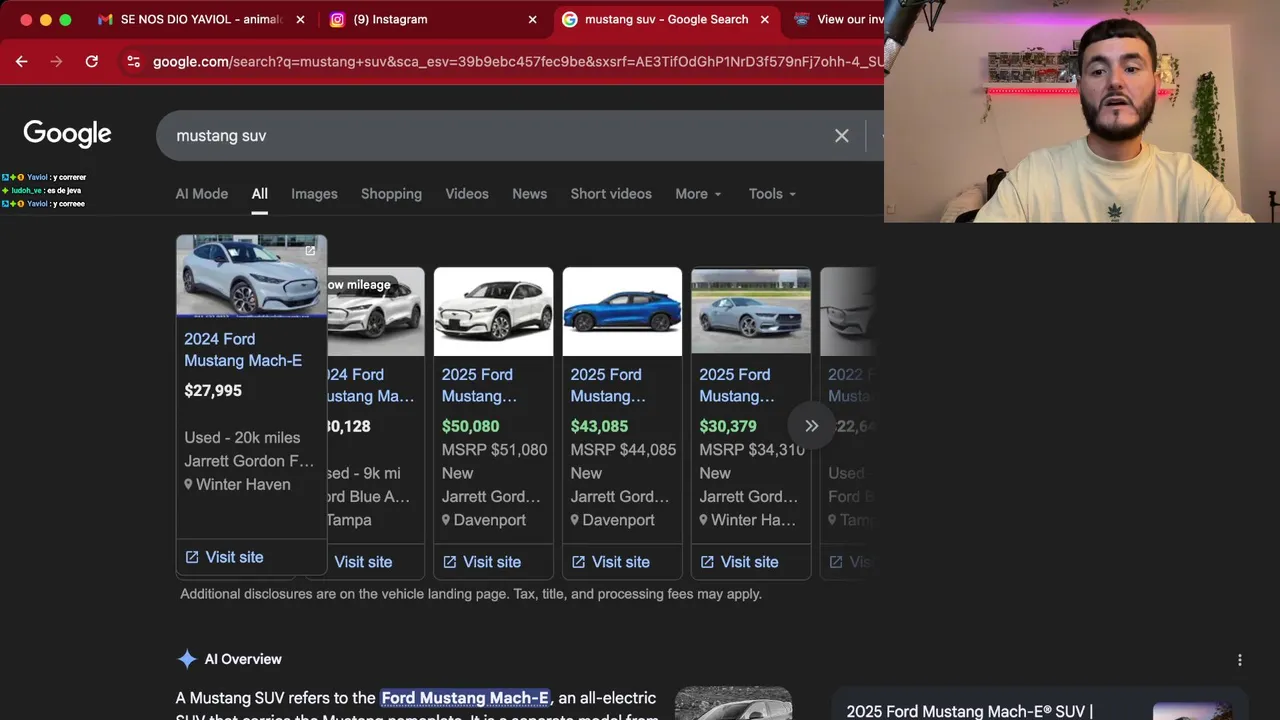Open the $30,379 2025 Ford Mustang title
1280x720 pixels.
pyautogui.click(x=737, y=385)
